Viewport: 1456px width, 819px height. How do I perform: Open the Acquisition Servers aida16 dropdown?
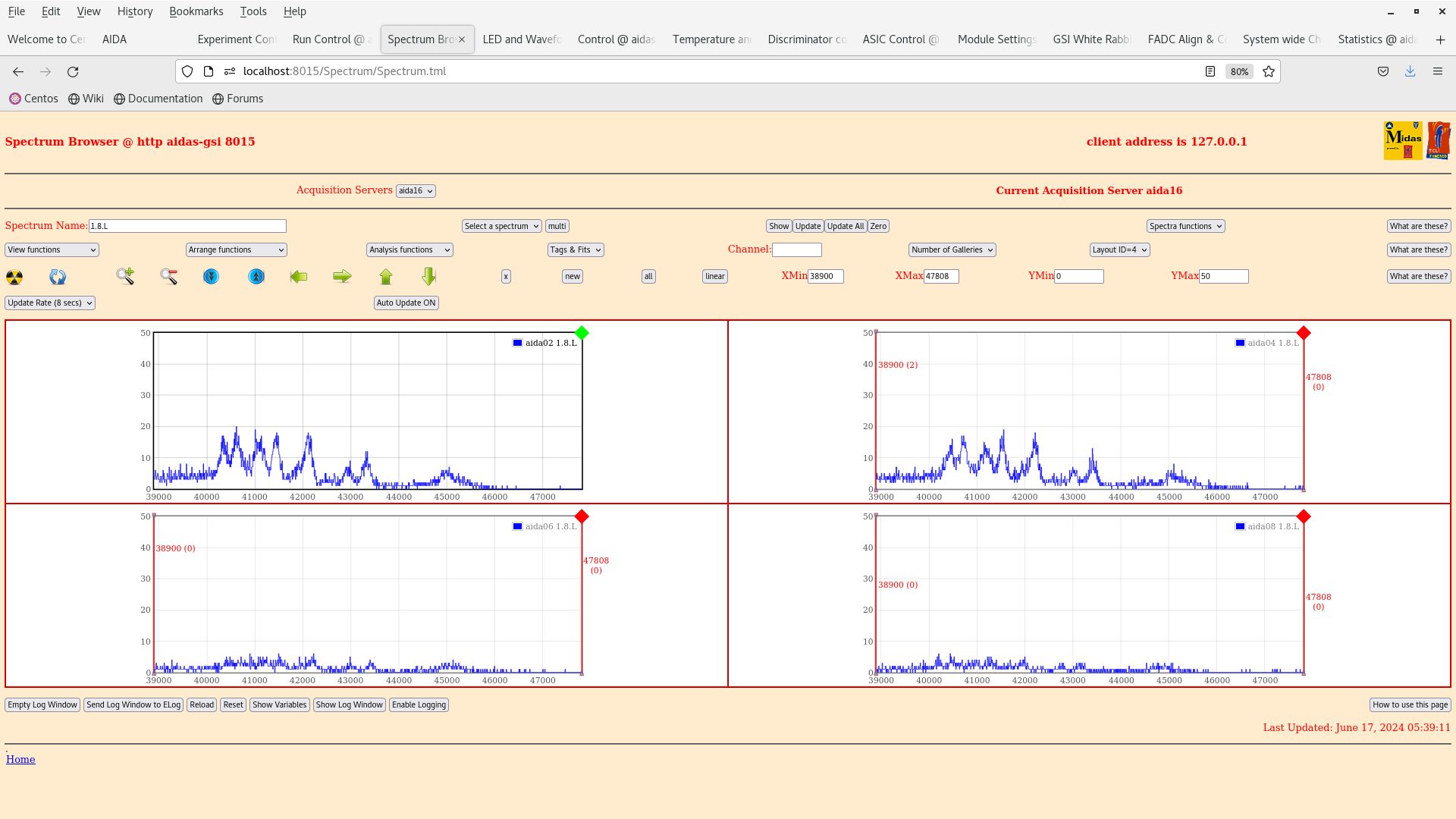(x=416, y=191)
